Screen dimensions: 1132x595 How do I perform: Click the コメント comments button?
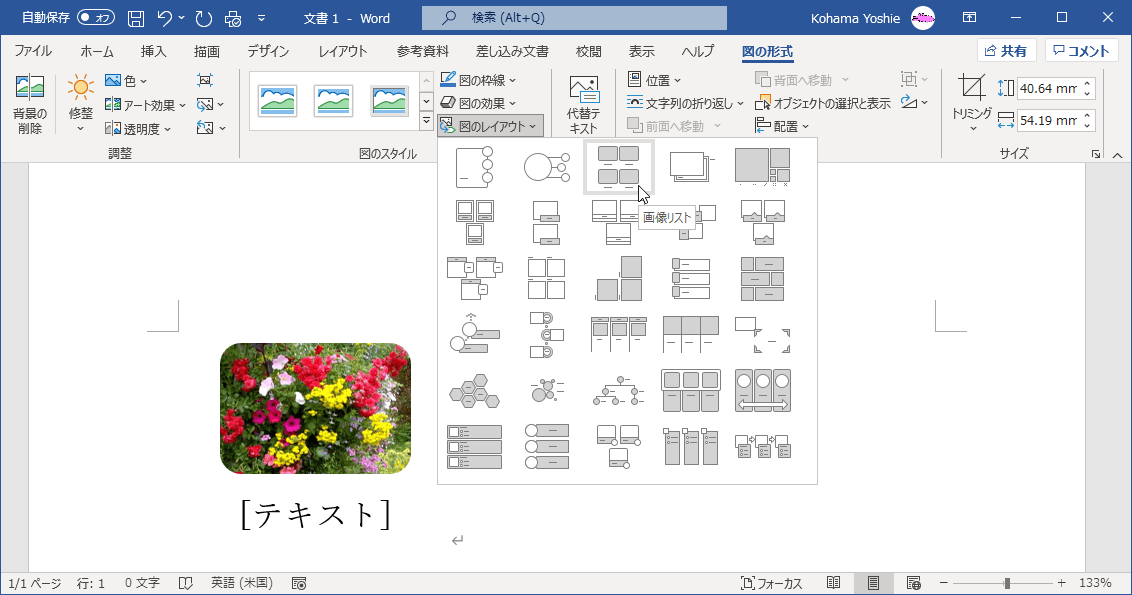(x=1081, y=51)
